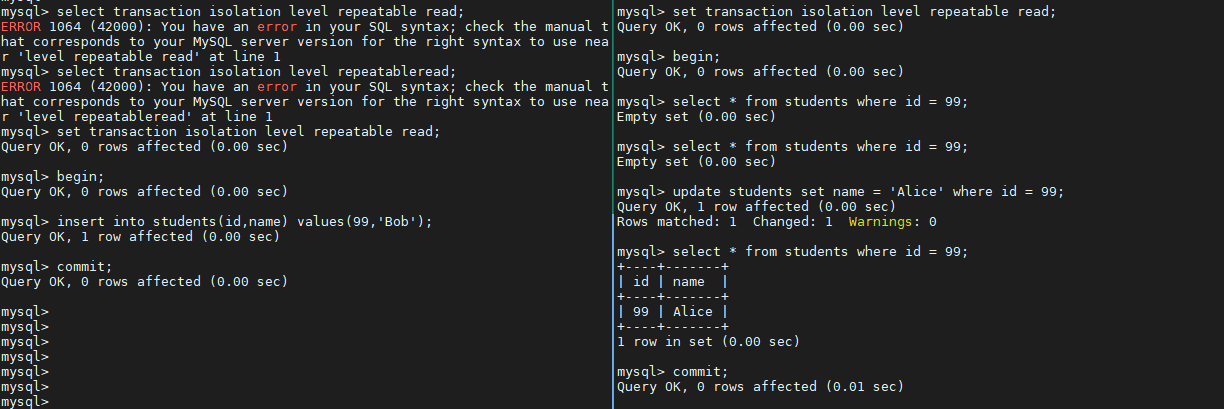Click the last empty mysql prompt at bottom left

point(25,401)
